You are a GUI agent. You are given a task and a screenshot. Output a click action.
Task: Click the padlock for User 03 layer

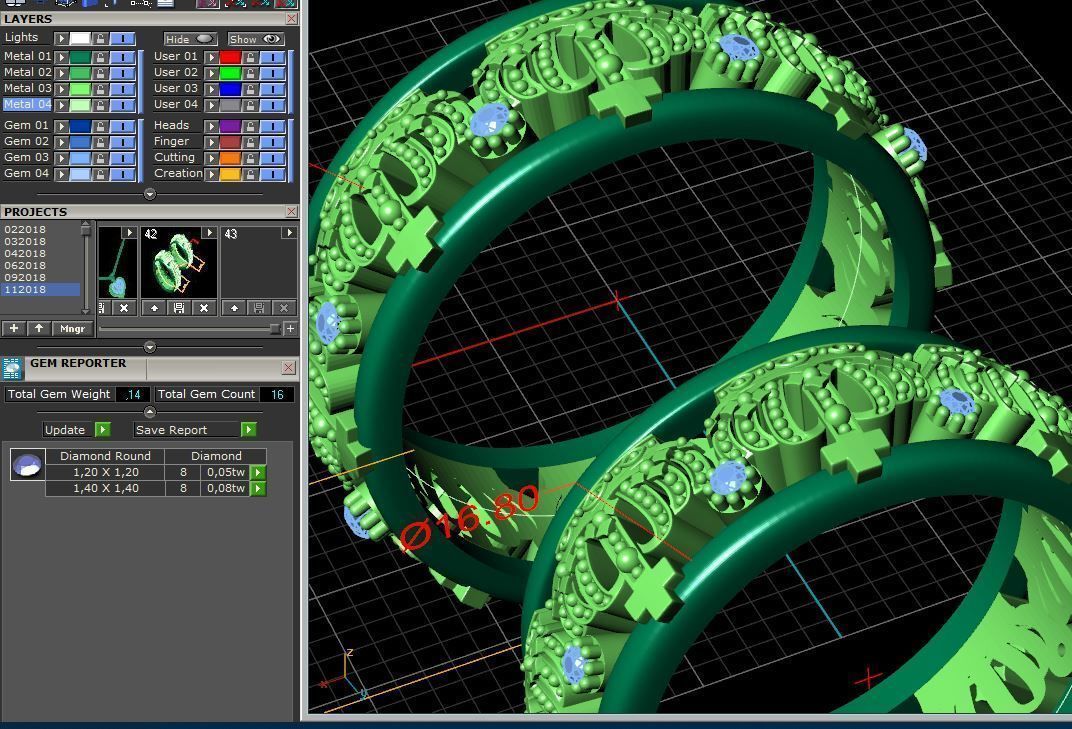point(250,89)
